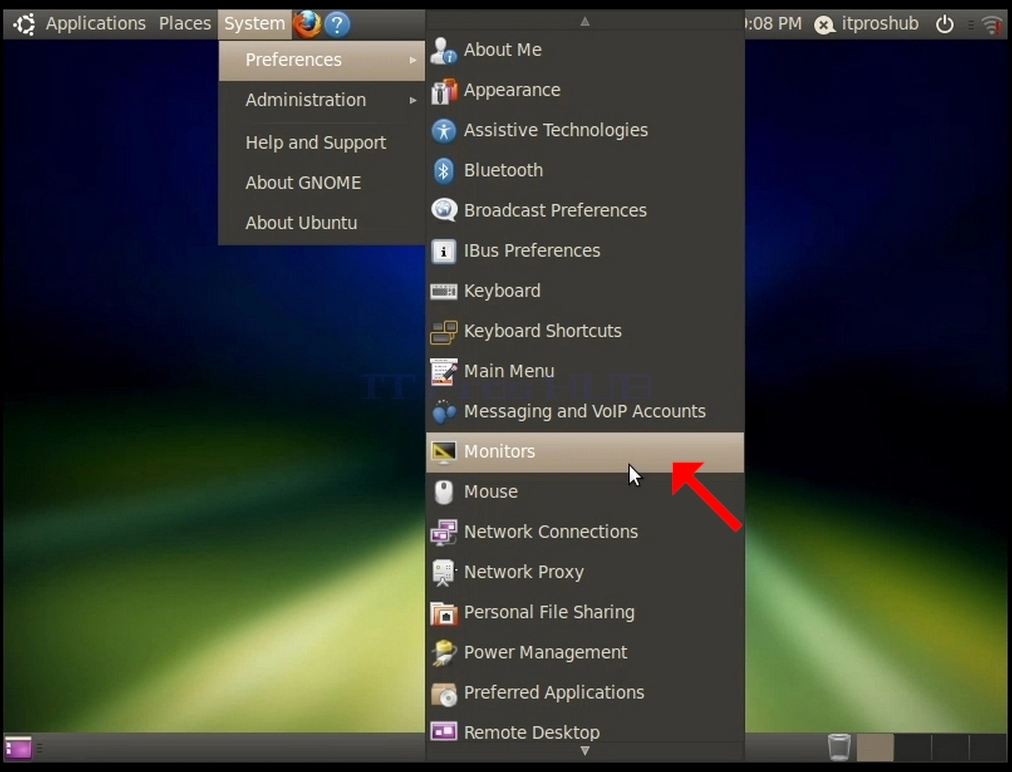
Task: Switch to the second workspace
Action: click(912, 747)
